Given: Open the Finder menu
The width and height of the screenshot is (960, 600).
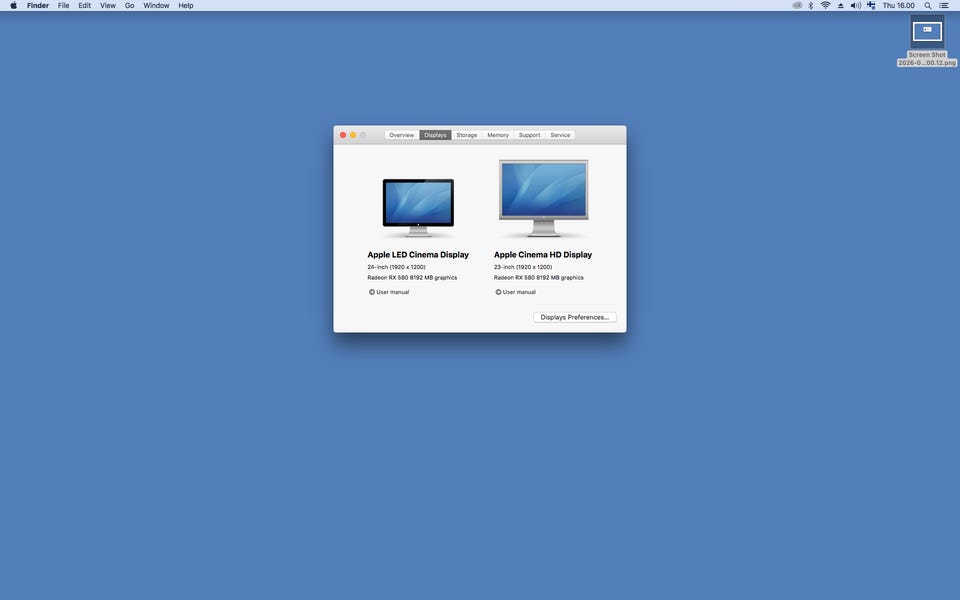Looking at the screenshot, I should click(38, 6).
